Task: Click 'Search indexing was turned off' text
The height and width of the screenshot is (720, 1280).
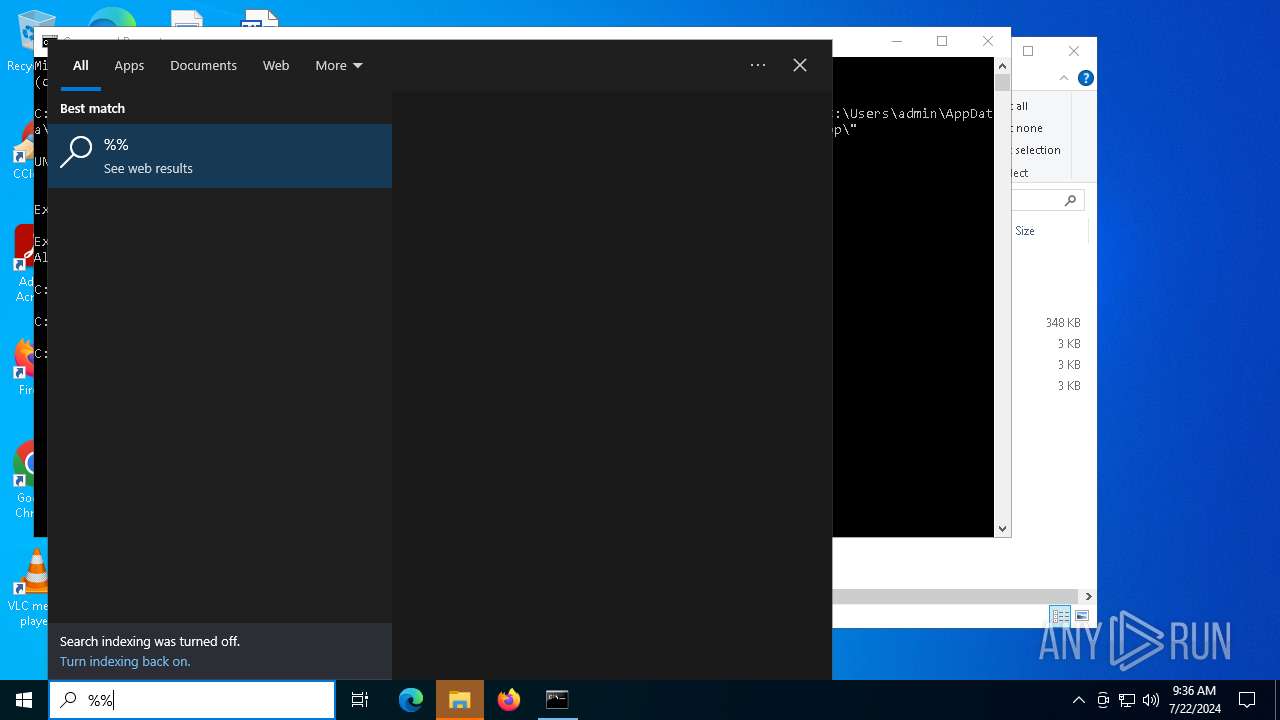Action: click(150, 641)
